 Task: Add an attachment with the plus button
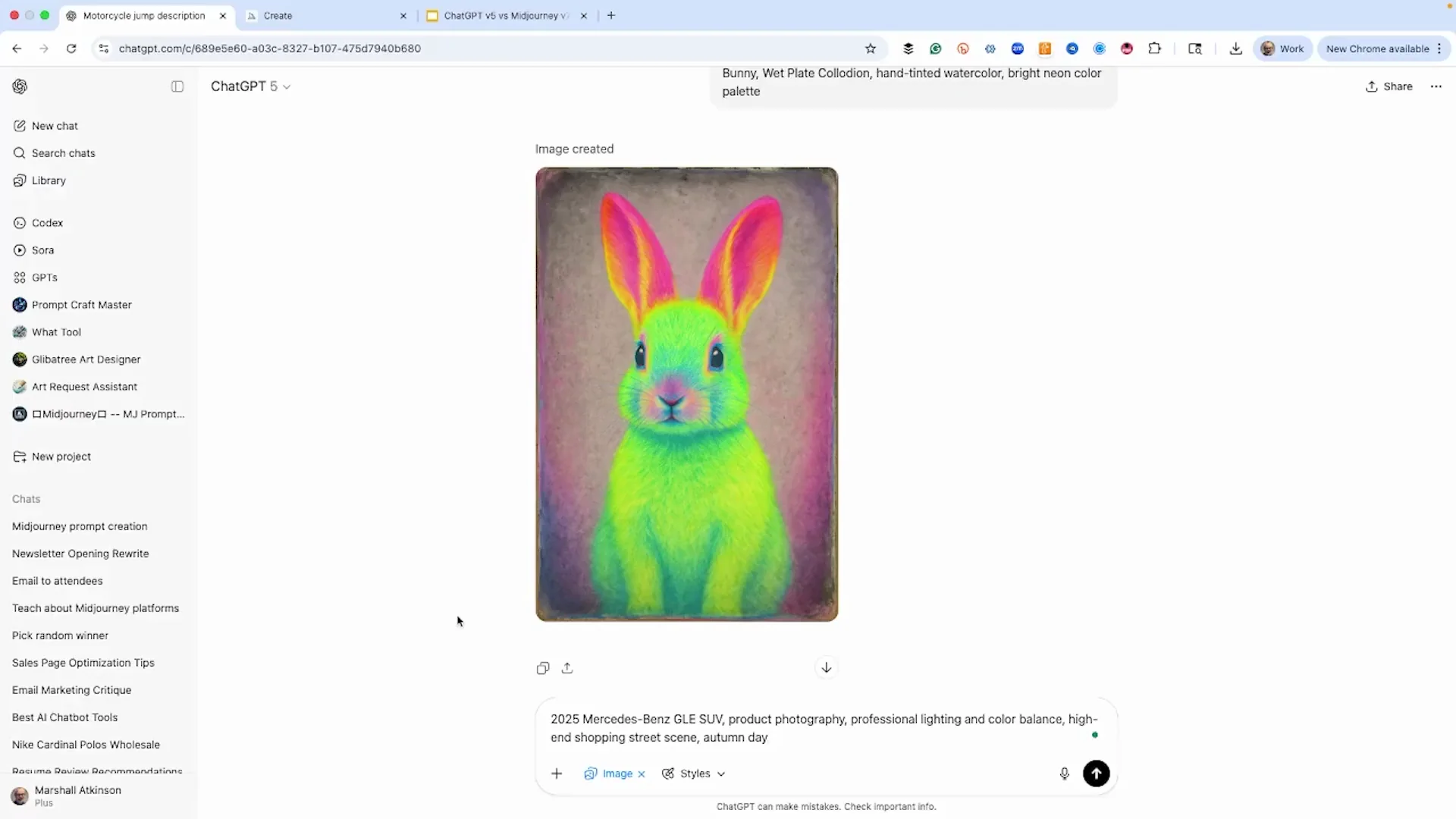[556, 773]
